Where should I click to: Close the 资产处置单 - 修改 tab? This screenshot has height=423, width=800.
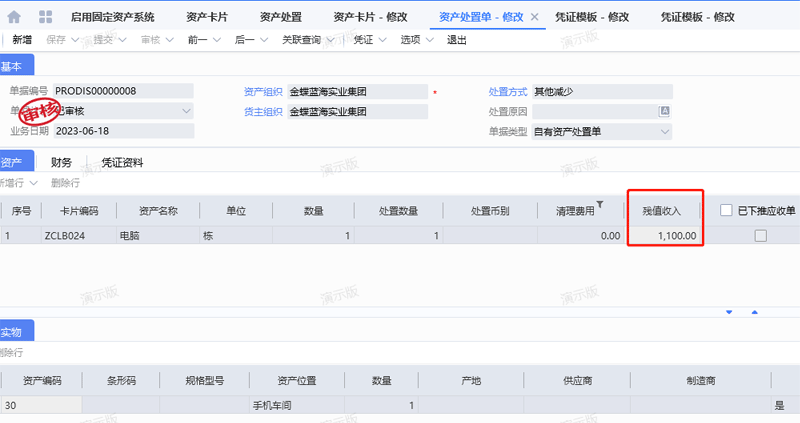pos(535,17)
